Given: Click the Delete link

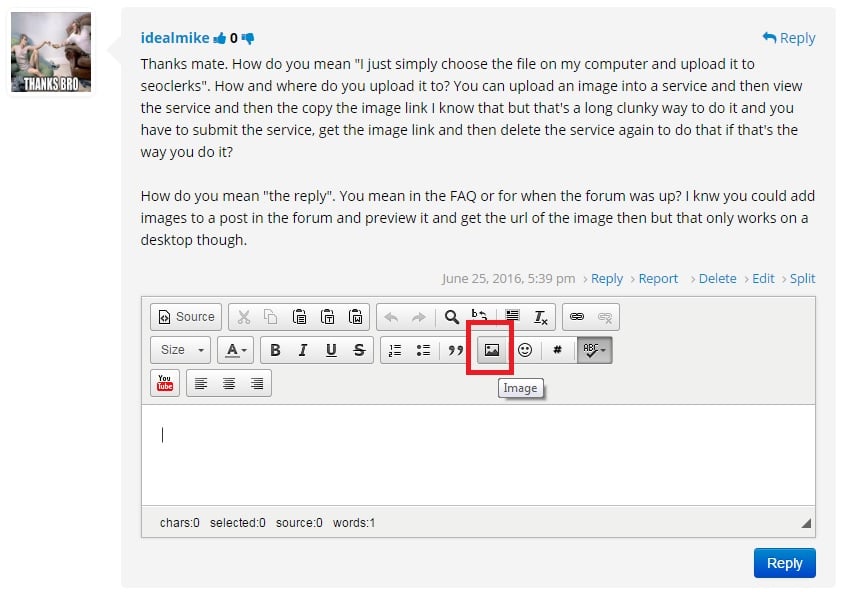Looking at the screenshot, I should click(717, 279).
